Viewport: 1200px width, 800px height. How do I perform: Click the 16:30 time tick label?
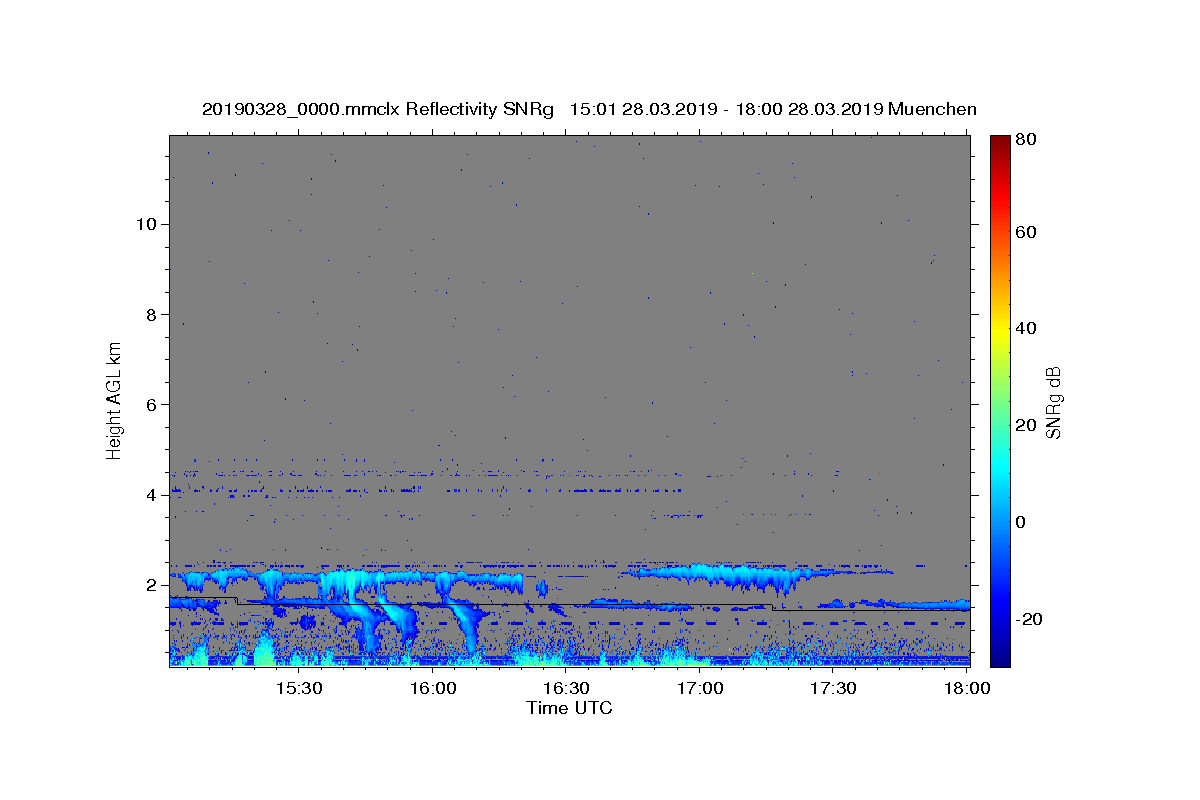tap(566, 689)
